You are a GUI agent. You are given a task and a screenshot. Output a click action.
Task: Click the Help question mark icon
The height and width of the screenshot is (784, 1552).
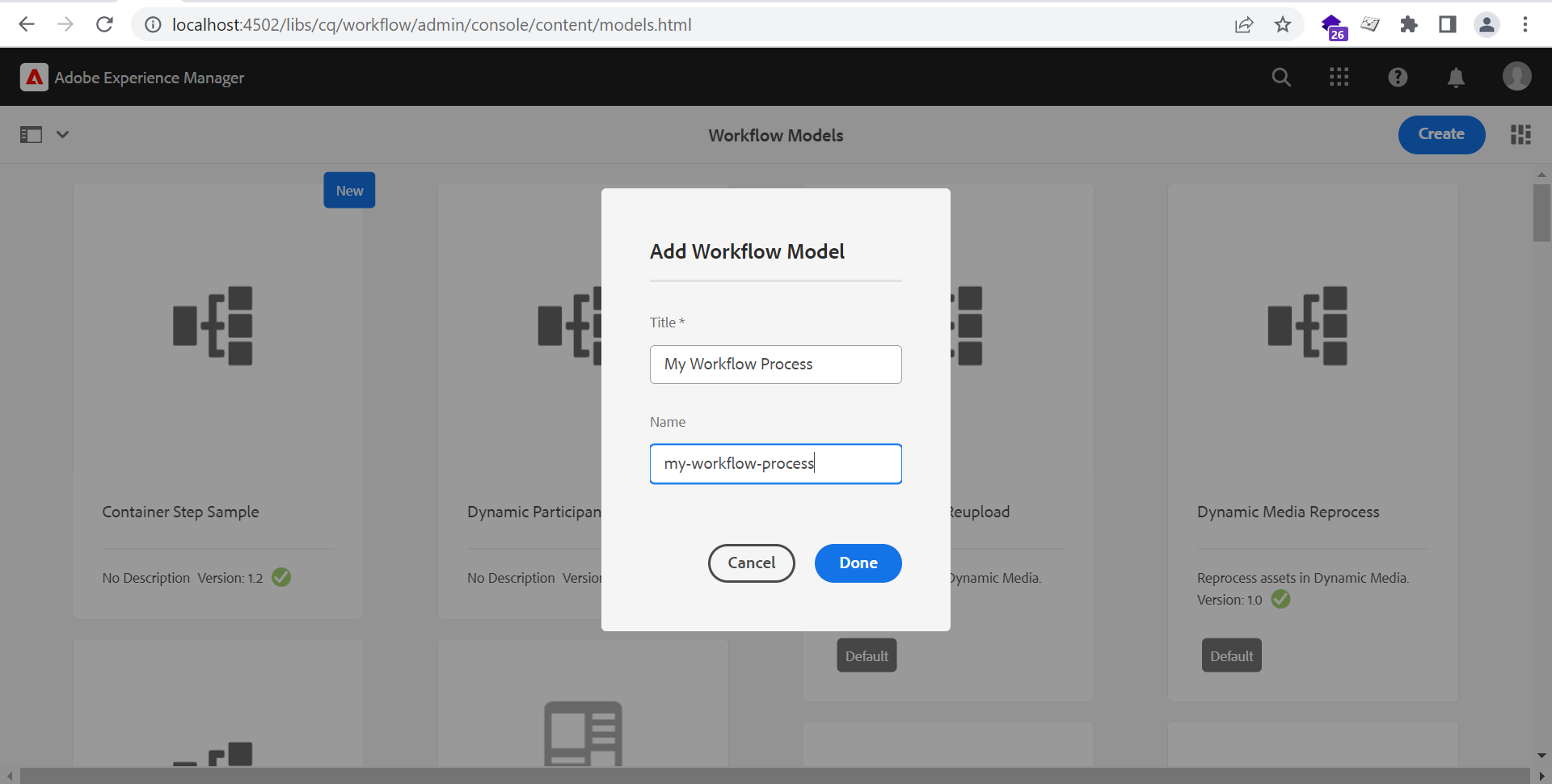click(1398, 77)
